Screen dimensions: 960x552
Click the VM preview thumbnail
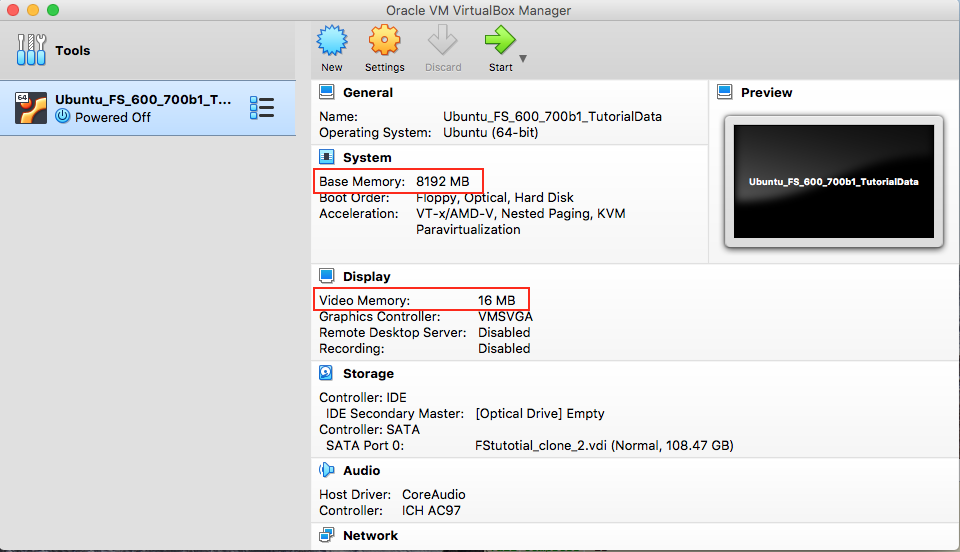(833, 182)
